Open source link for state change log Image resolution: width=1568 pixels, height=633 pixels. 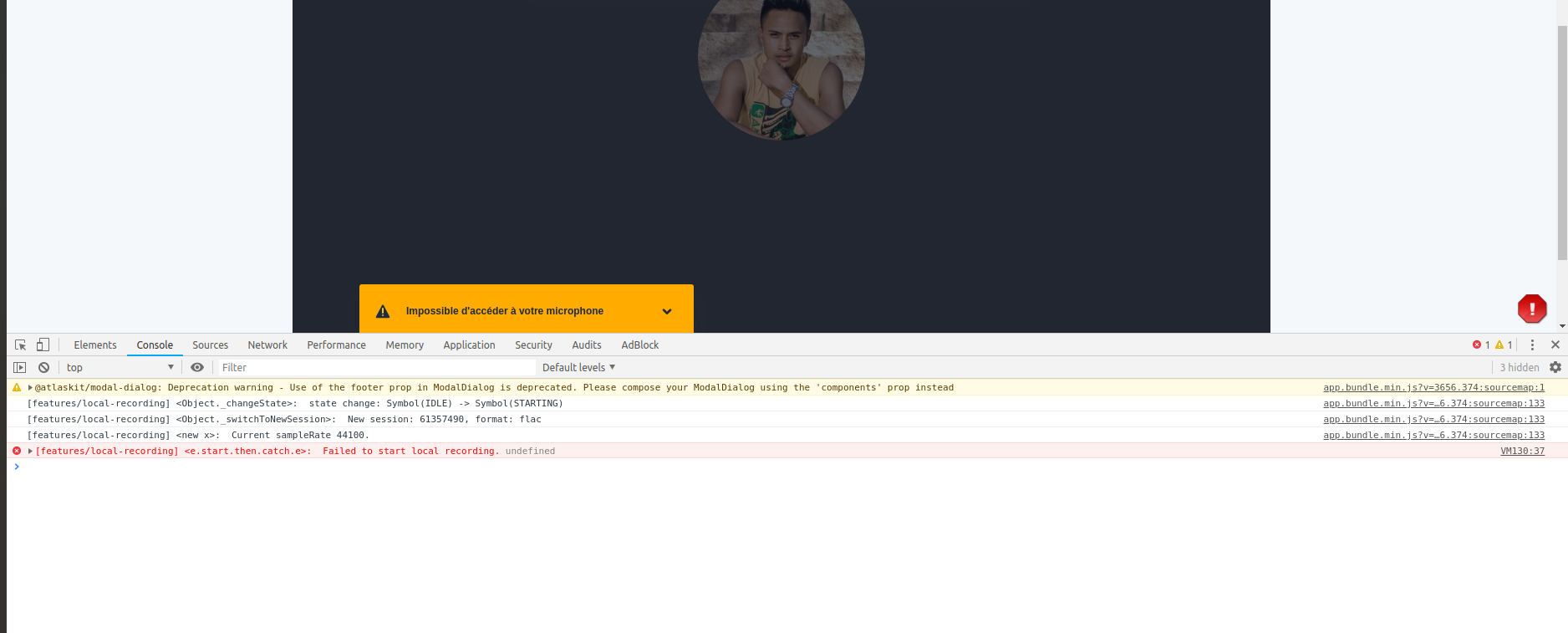tap(1433, 404)
